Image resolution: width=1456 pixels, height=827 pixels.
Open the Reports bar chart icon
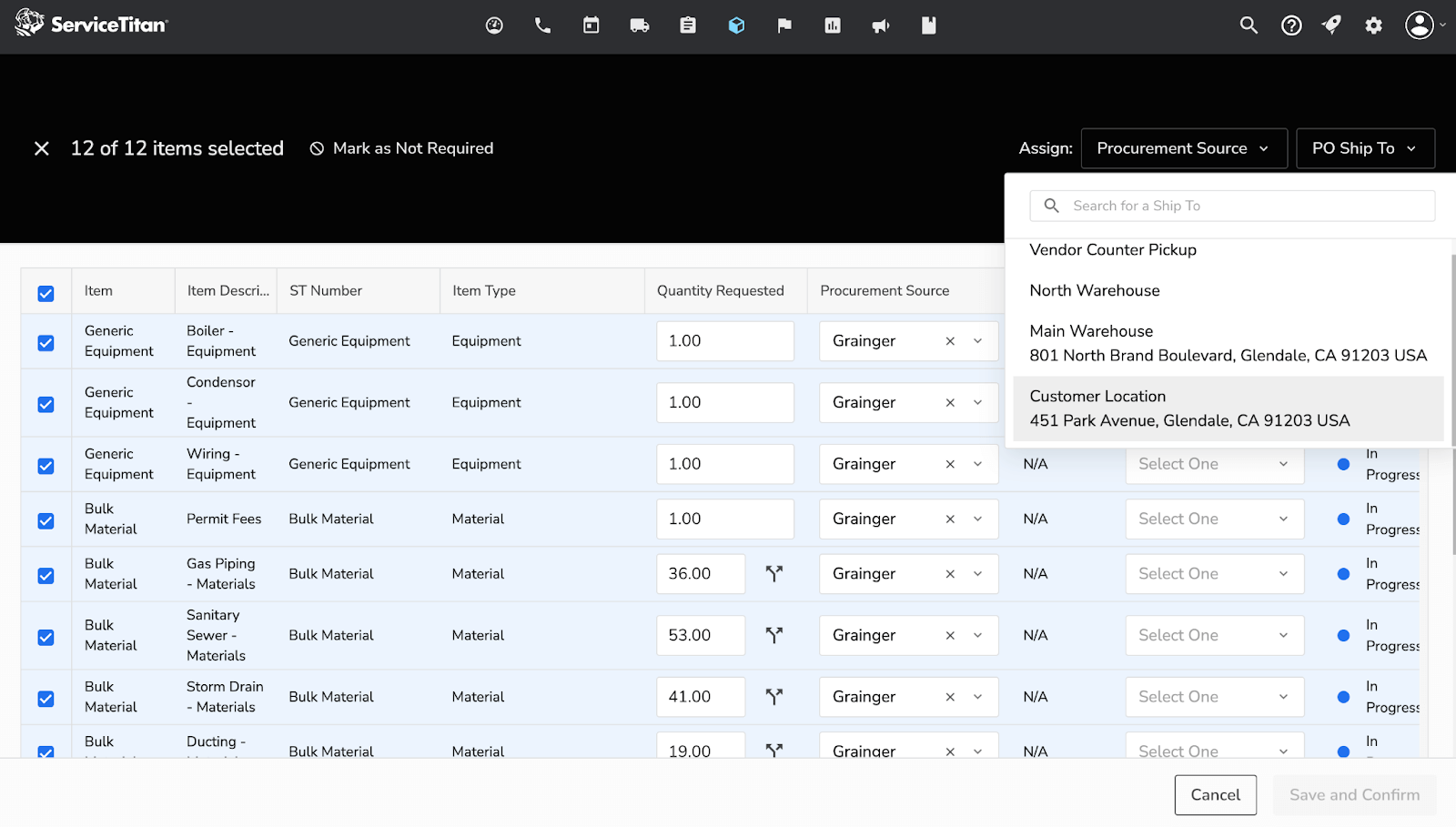pyautogui.click(x=832, y=25)
